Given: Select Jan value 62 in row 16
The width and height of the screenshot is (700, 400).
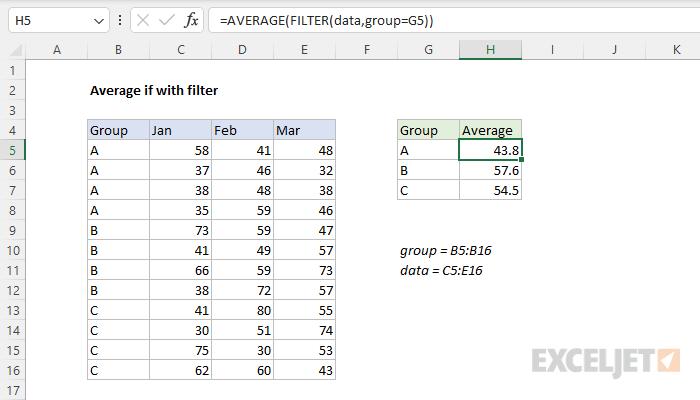Looking at the screenshot, I should pyautogui.click(x=180, y=371).
